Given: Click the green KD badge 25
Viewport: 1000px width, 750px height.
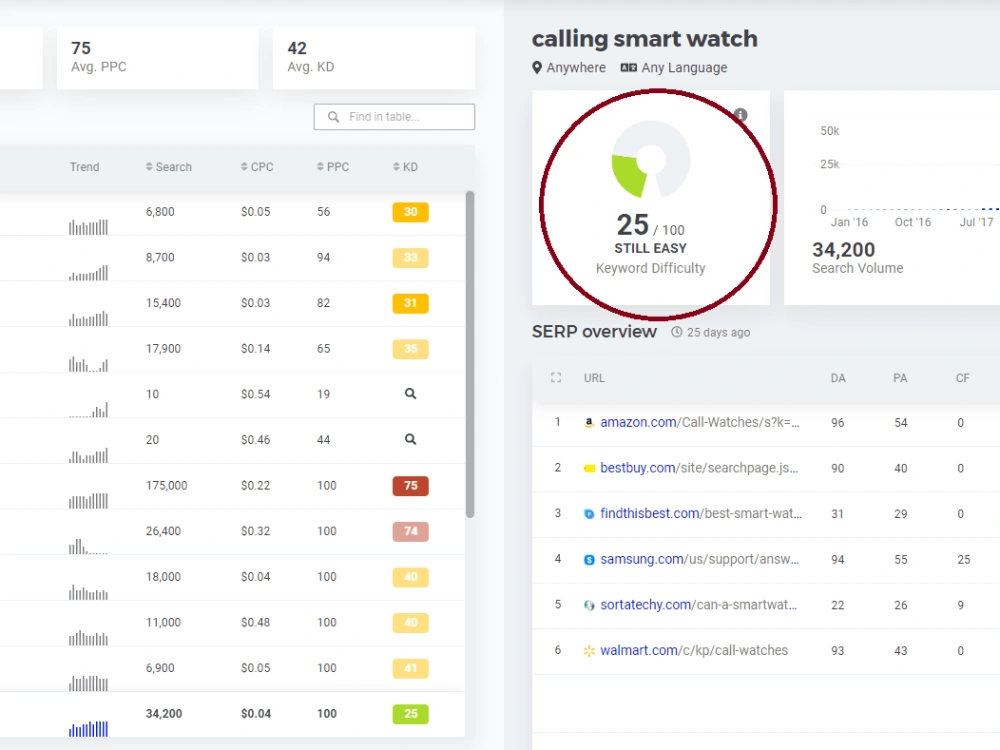Looking at the screenshot, I should (x=411, y=714).
